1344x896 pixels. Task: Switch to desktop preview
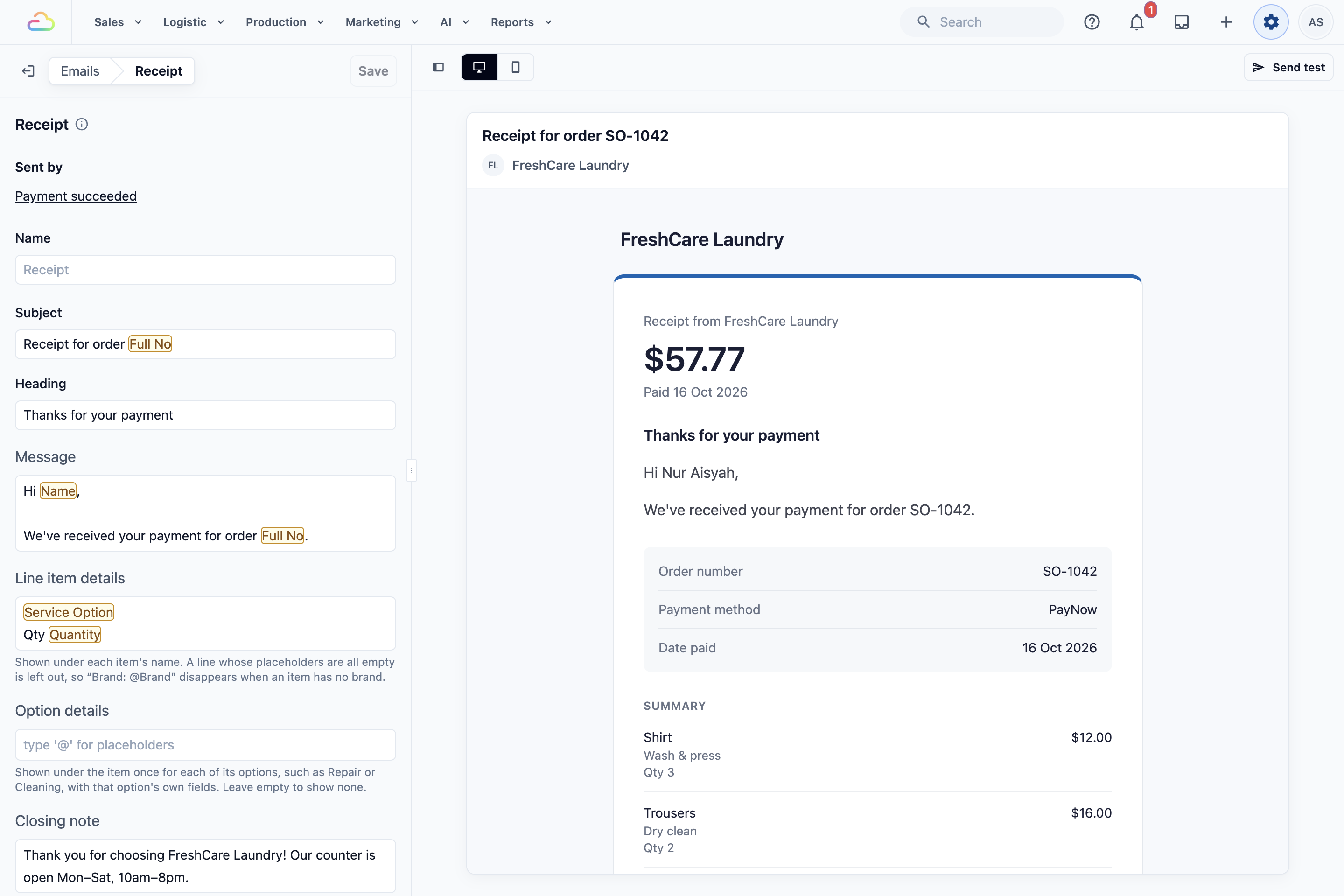pyautogui.click(x=479, y=67)
